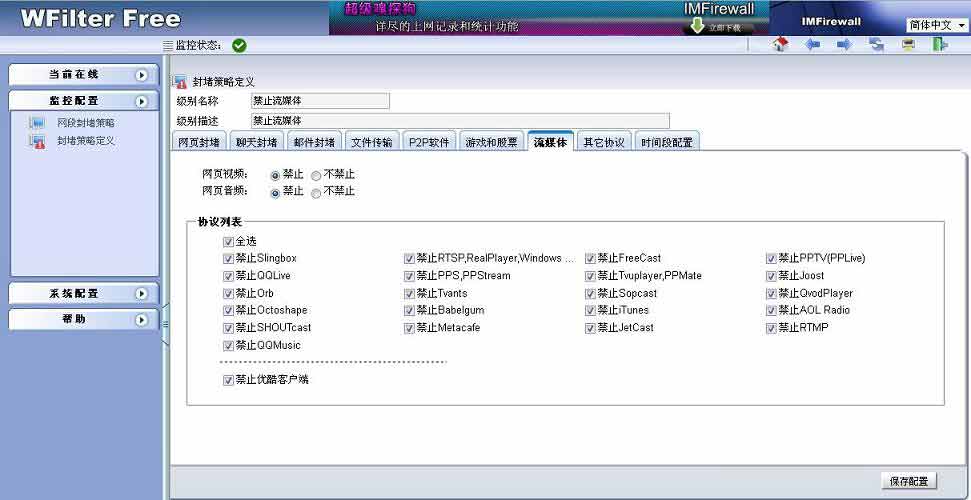Switch to the P2P软件 tab
This screenshot has width=971, height=500.
point(430,142)
